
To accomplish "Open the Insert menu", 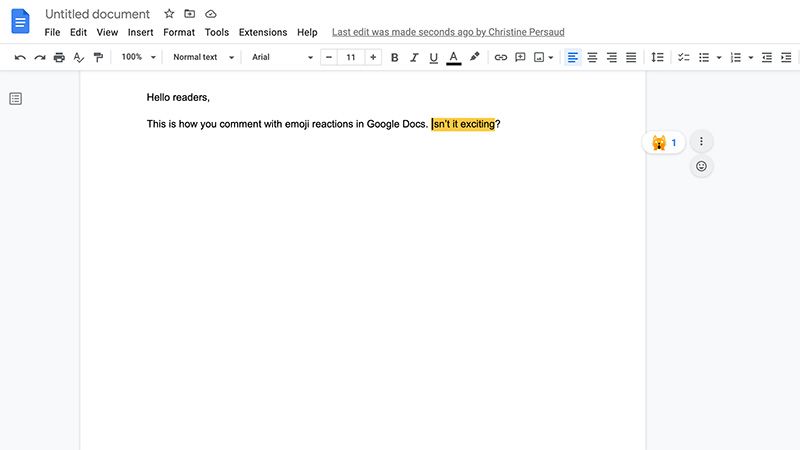I will [140, 32].
